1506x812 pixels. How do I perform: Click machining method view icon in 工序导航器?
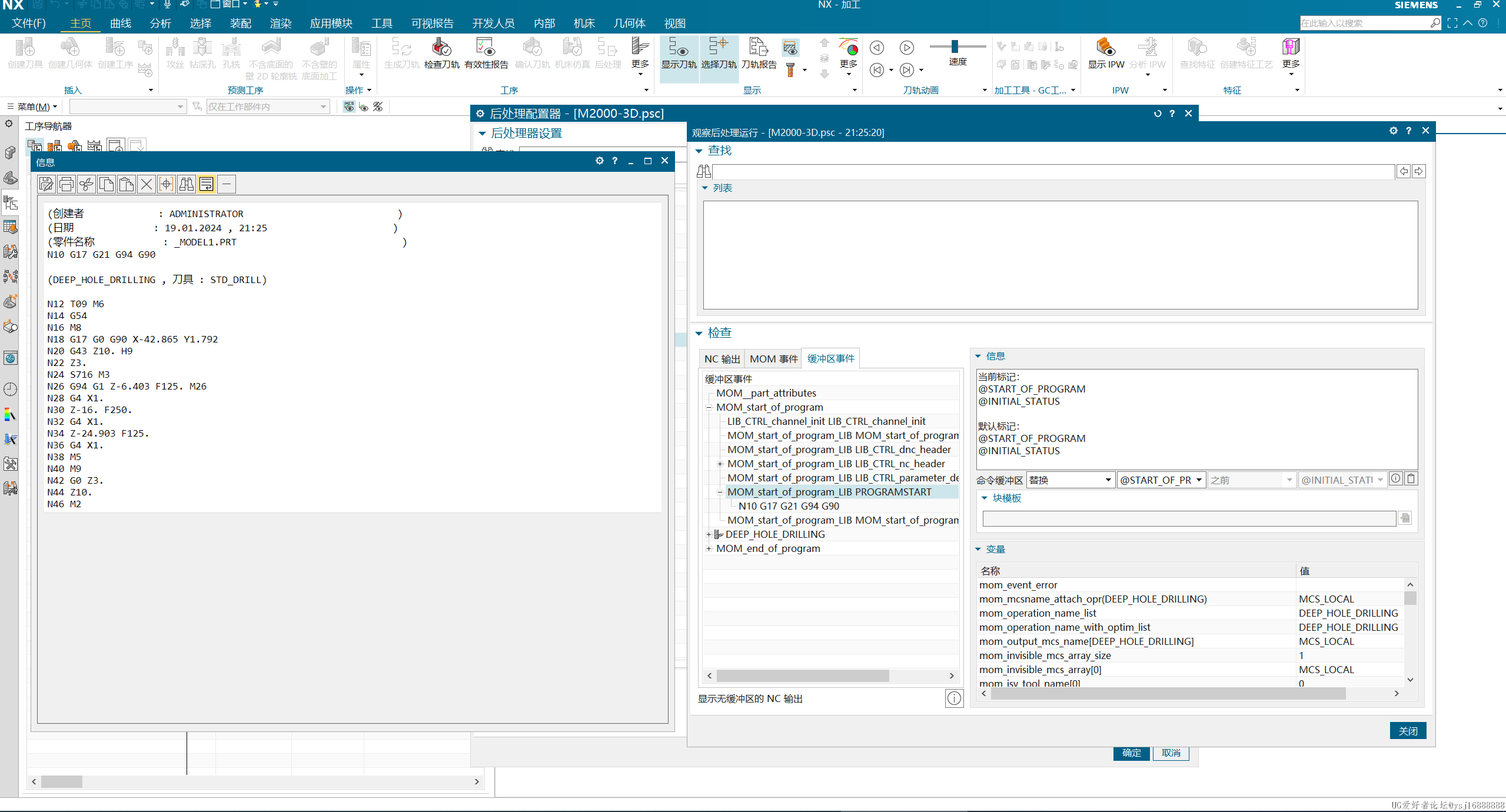[95, 146]
